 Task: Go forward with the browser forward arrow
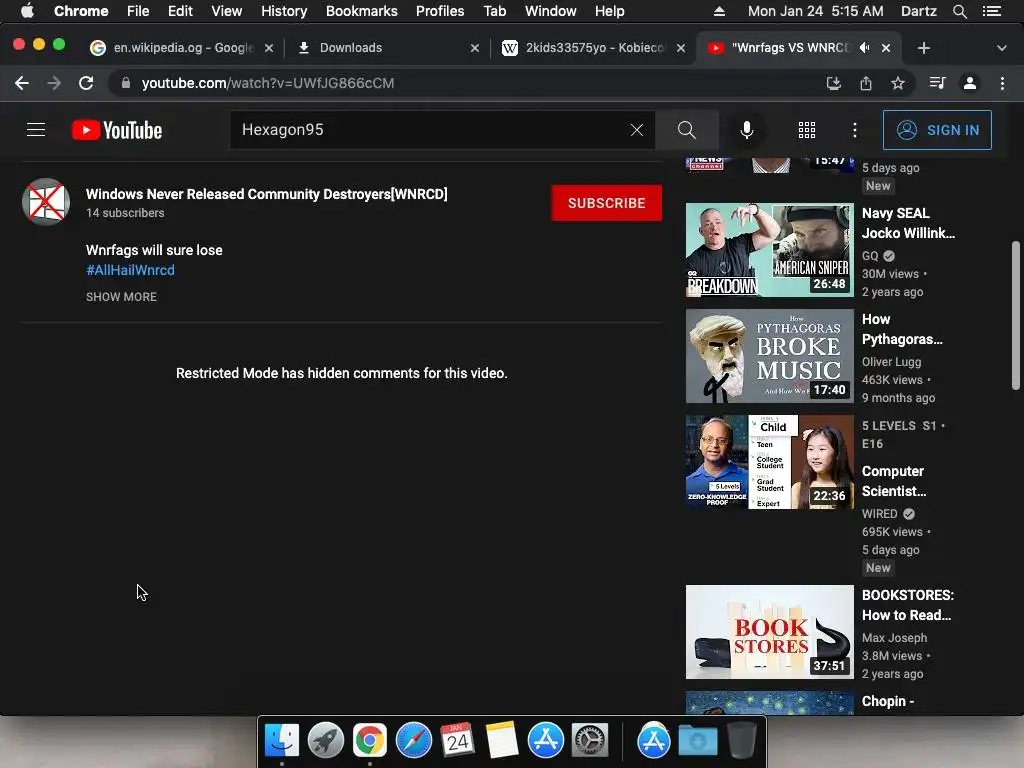click(54, 83)
